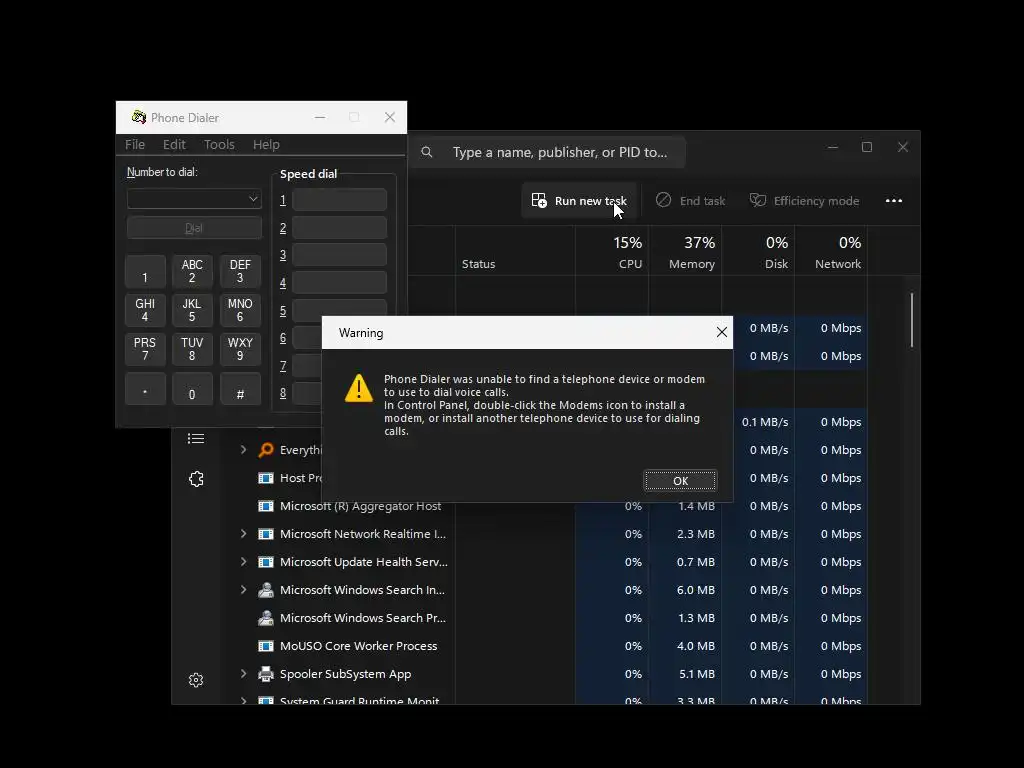Open the File menu in Phone Dialer
1024x768 pixels.
135,144
